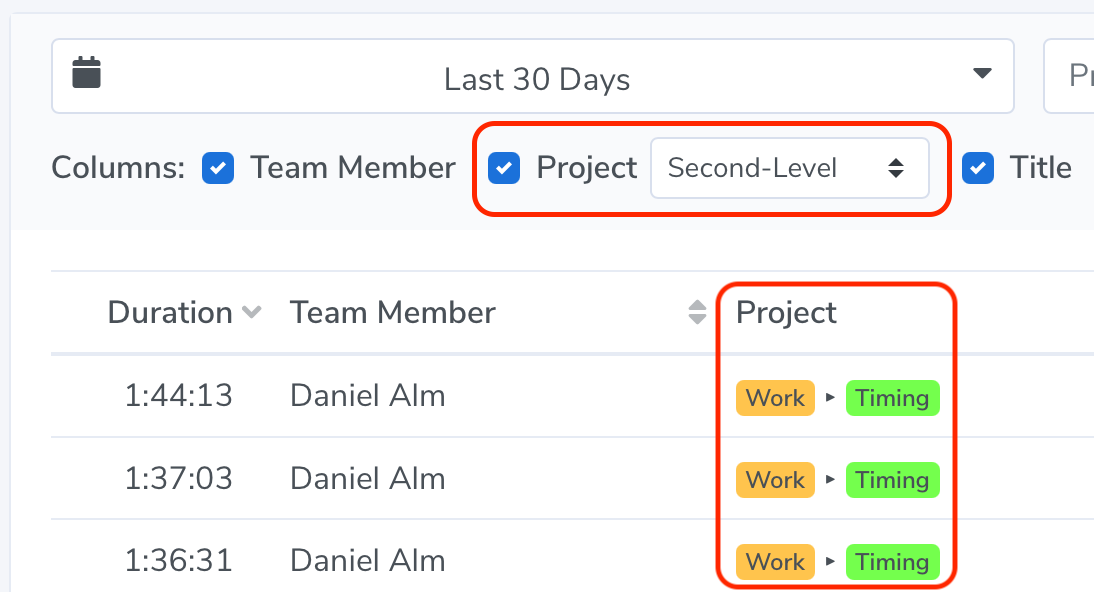Click the Timing tag in the 1:37:03 row
Viewport: 1094px width, 592px height.
click(892, 480)
